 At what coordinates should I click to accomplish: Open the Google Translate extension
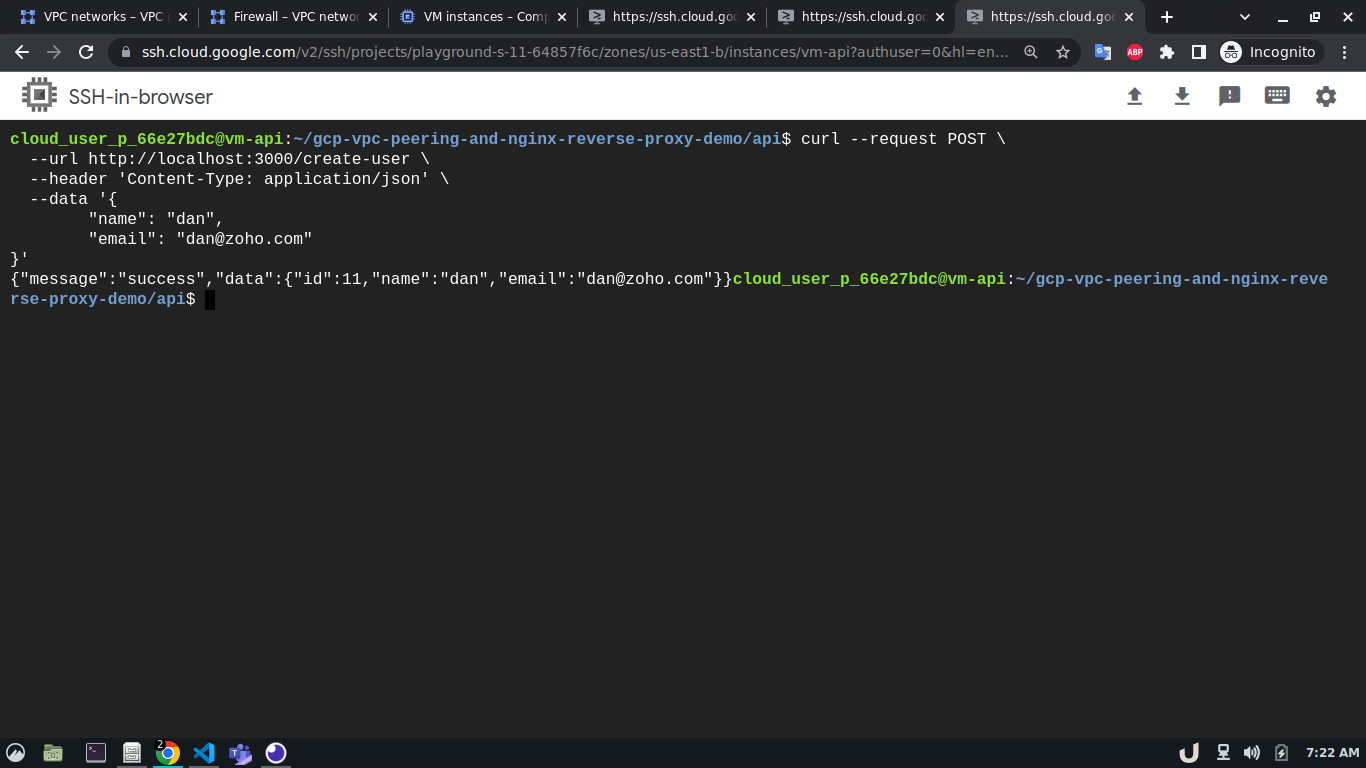click(1103, 52)
